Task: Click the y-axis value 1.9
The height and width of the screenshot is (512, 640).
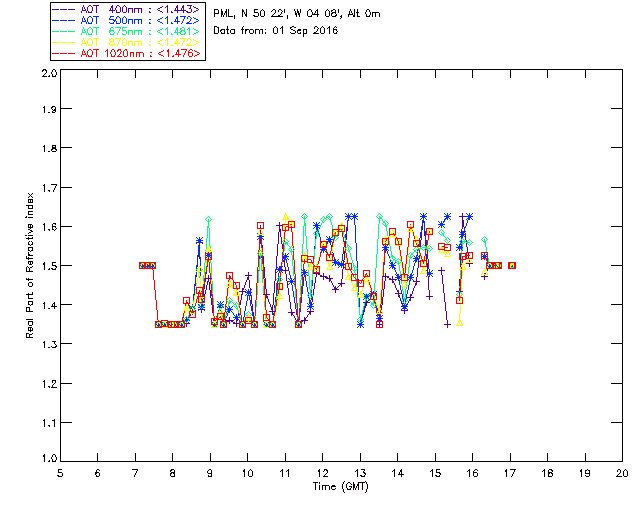Action: click(49, 109)
